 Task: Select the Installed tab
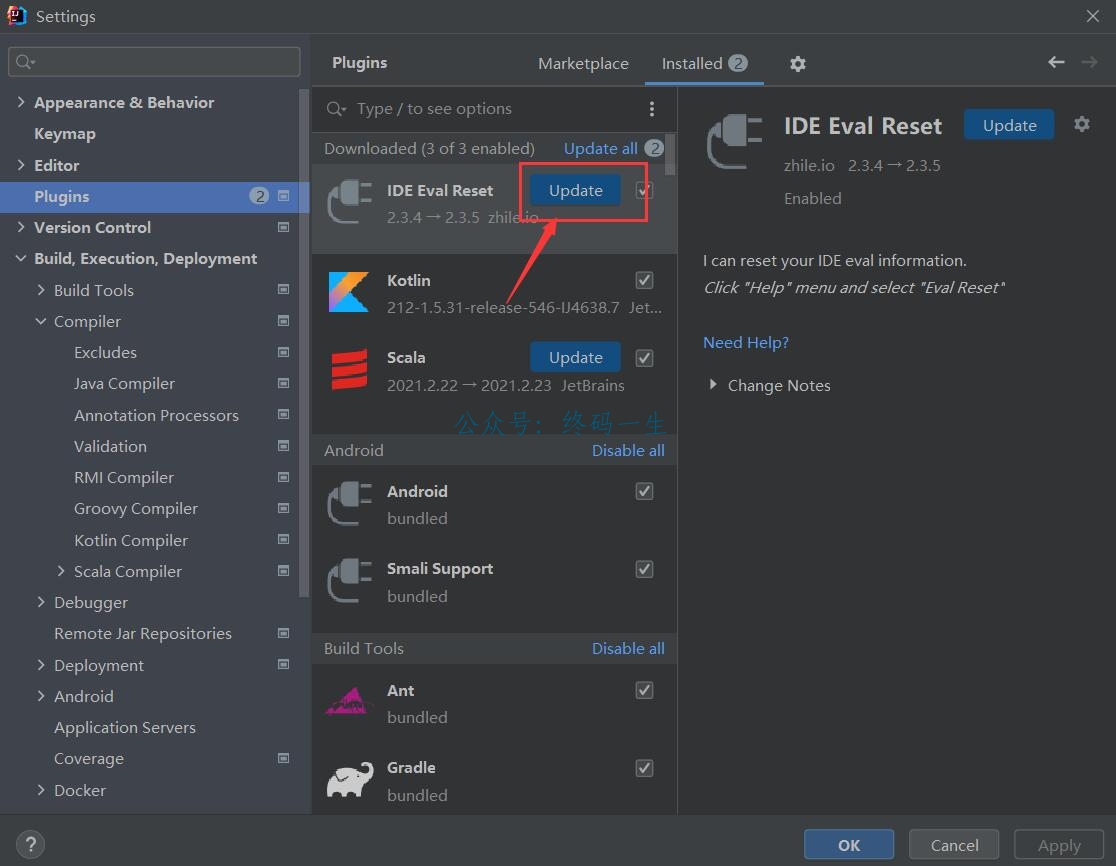692,64
